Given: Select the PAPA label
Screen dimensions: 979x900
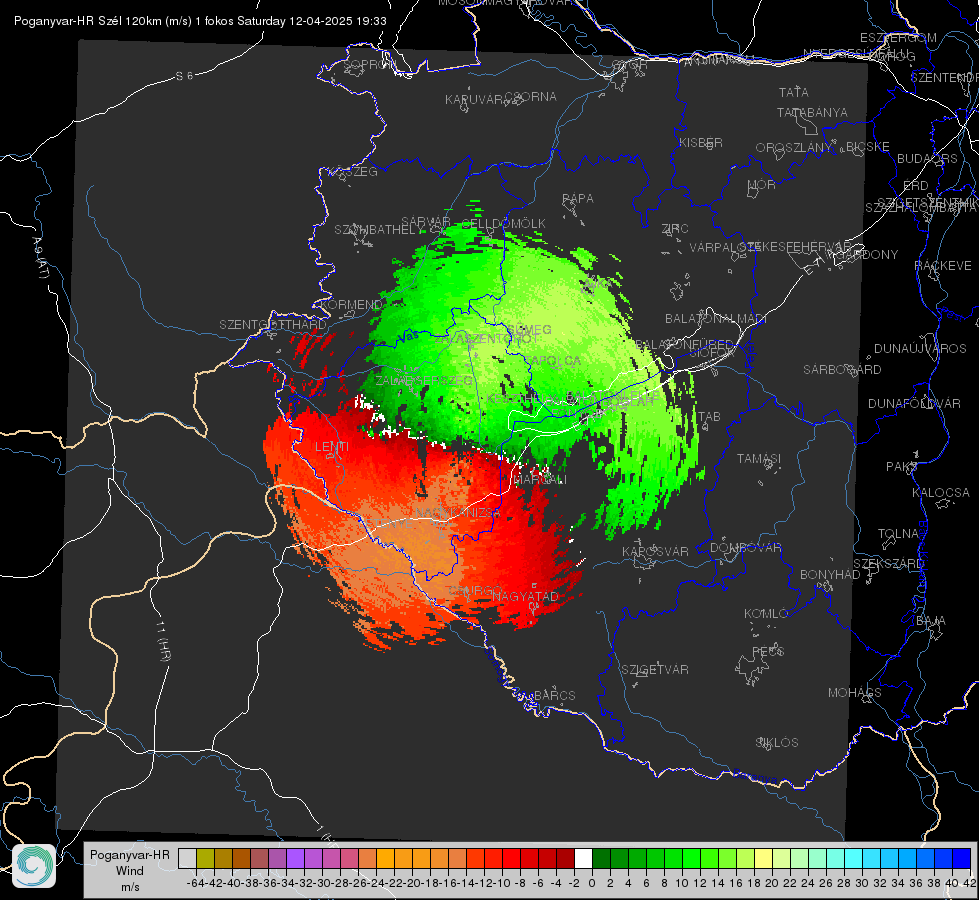Looking at the screenshot, I should pos(578,198).
